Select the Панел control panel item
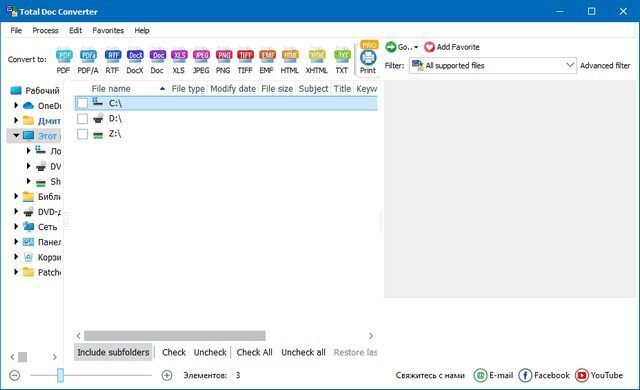 [x=49, y=242]
